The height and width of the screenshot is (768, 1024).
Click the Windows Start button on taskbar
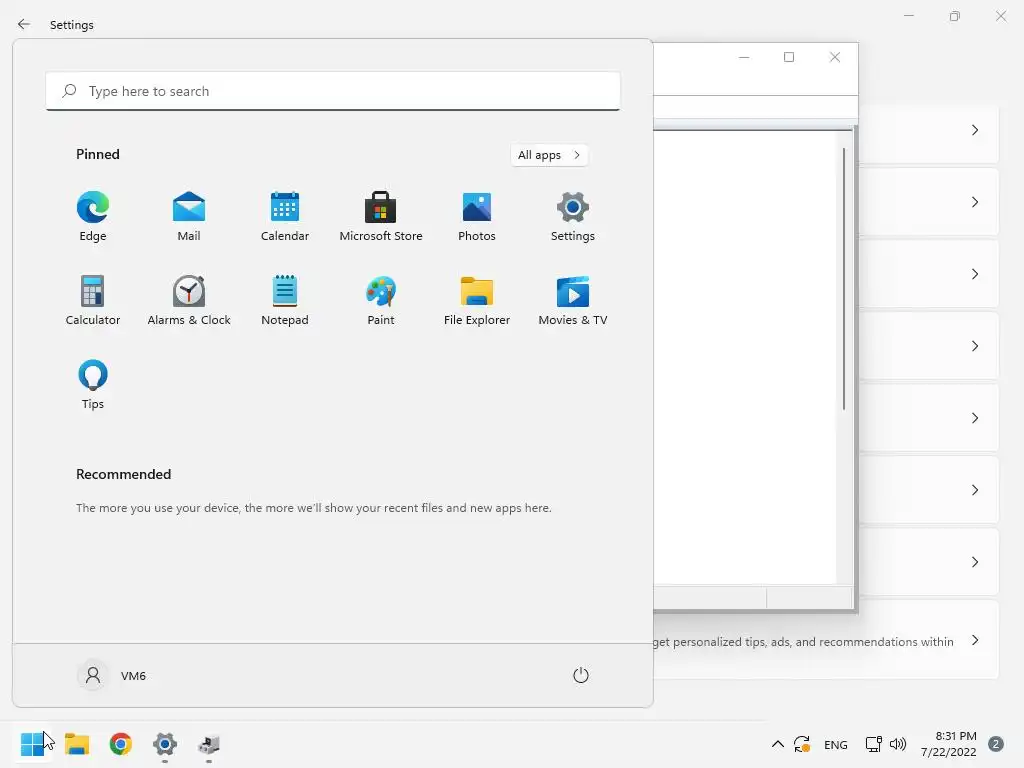coord(32,744)
